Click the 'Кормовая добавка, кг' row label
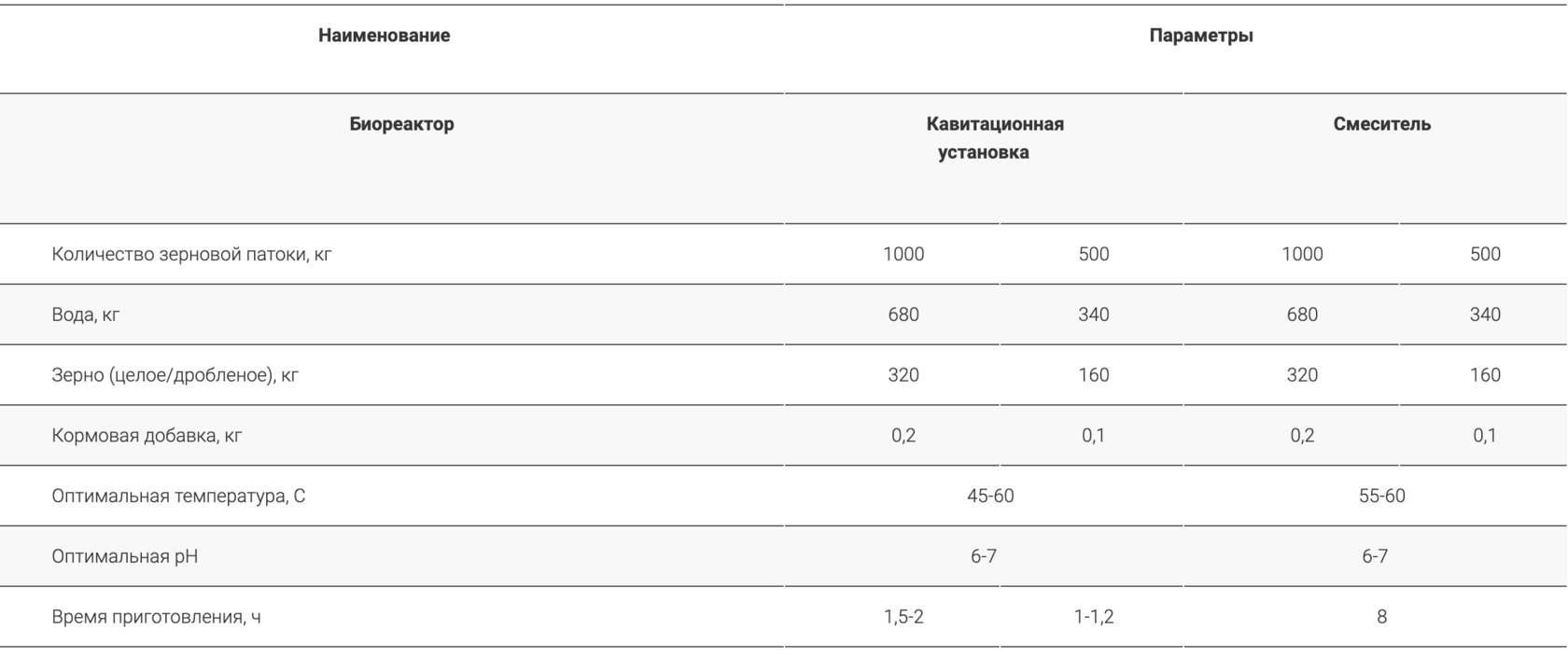The height and width of the screenshot is (658, 1568). point(147,436)
